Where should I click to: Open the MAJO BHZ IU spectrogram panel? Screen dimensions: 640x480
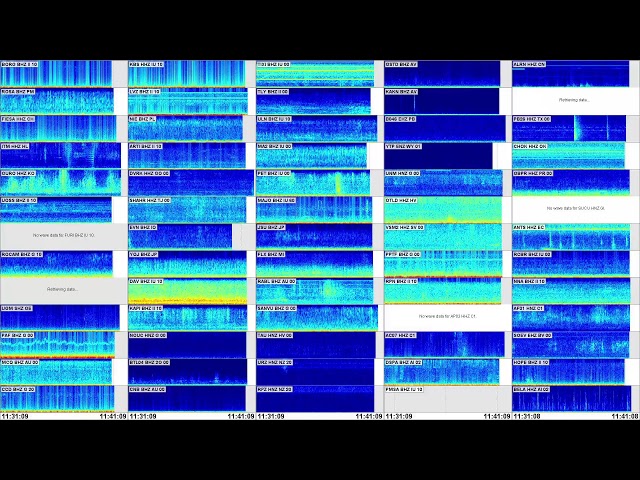pyautogui.click(x=314, y=209)
